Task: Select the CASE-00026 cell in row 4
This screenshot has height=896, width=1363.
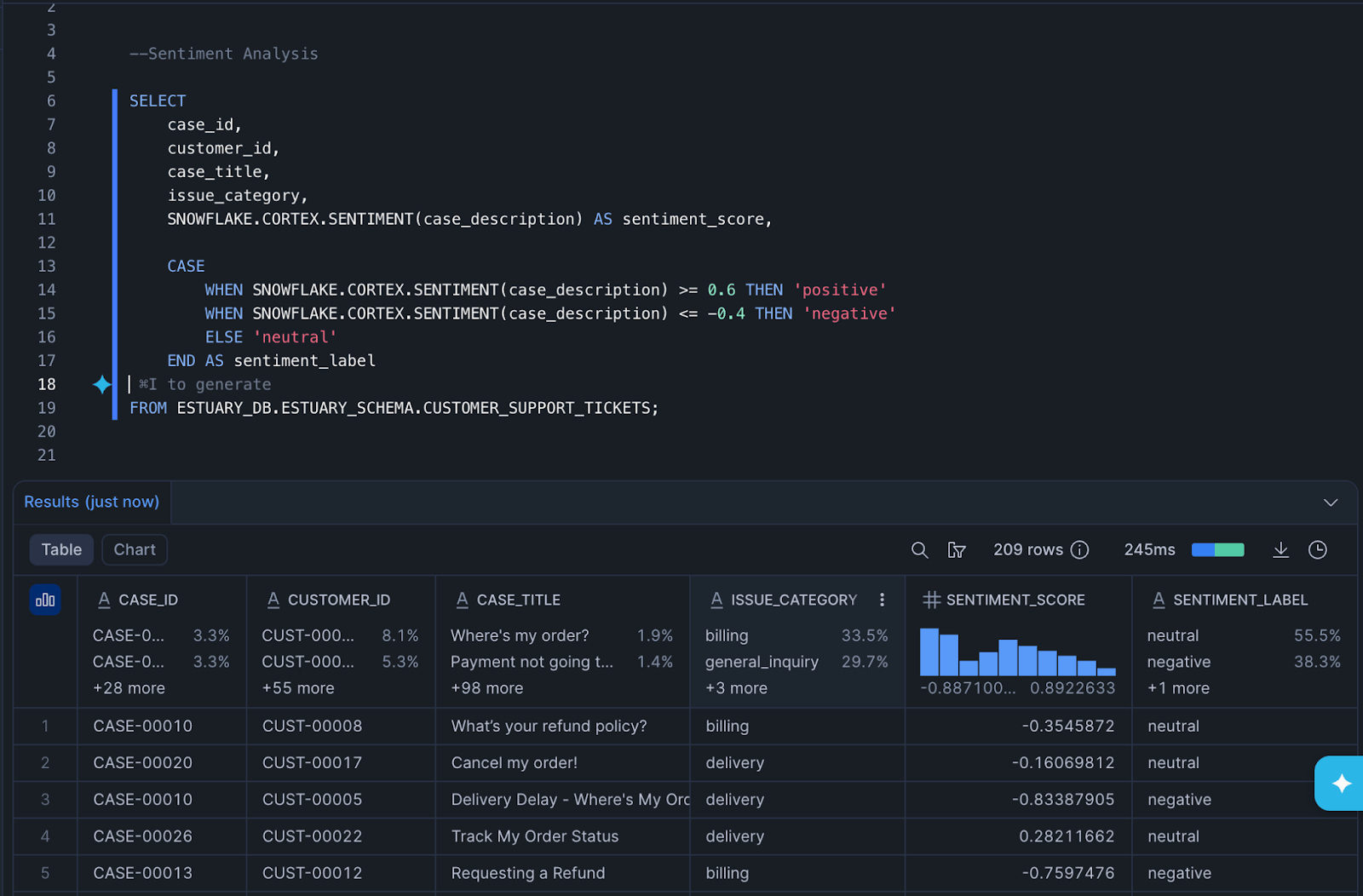Action: [x=143, y=836]
